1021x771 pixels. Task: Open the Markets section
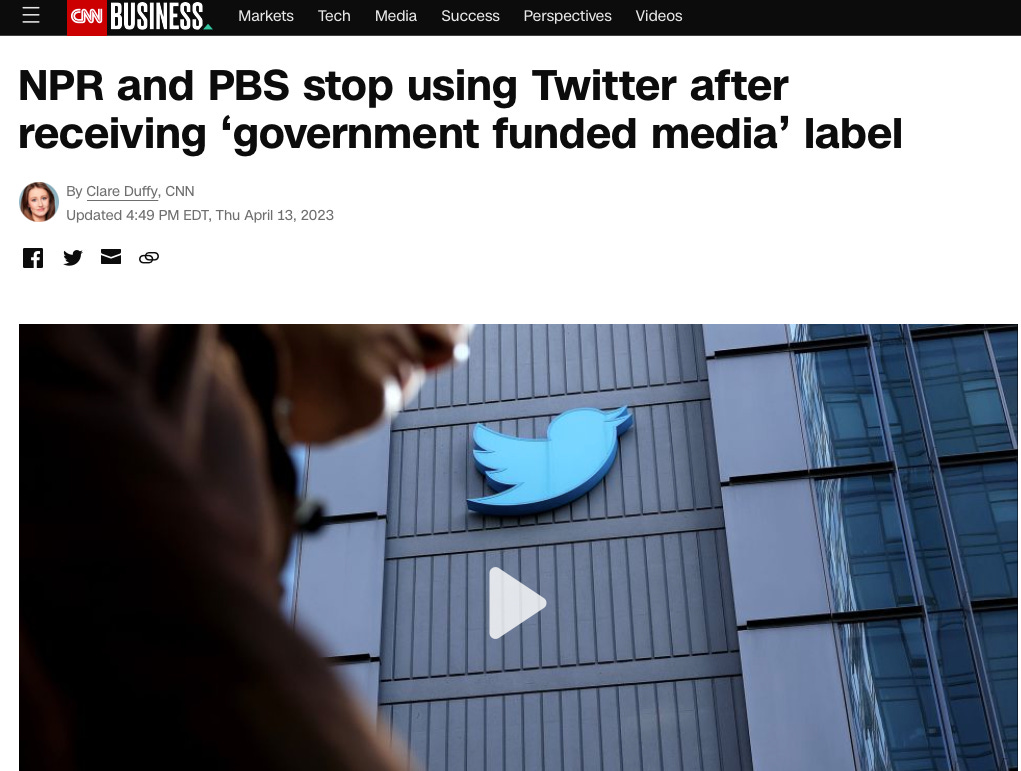pos(266,16)
